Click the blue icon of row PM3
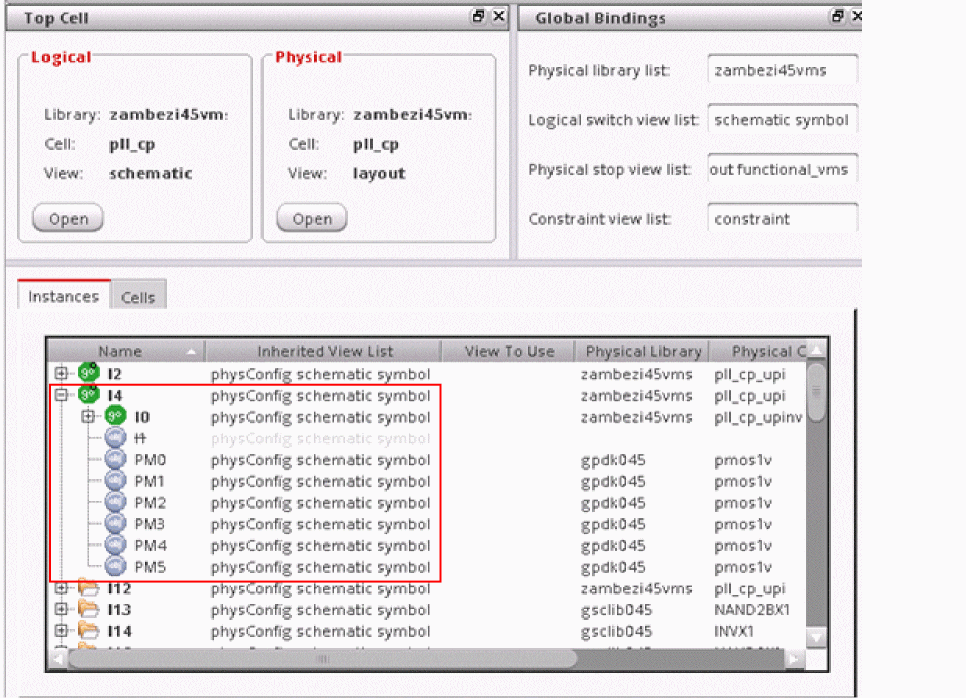Image resolution: width=966 pixels, height=698 pixels. coord(115,524)
